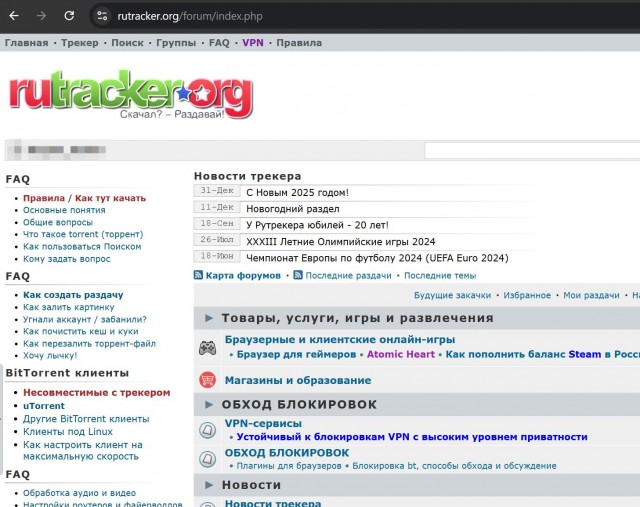Open Кому задать вопрос link
The width and height of the screenshot is (640, 507).
[x=67, y=259]
